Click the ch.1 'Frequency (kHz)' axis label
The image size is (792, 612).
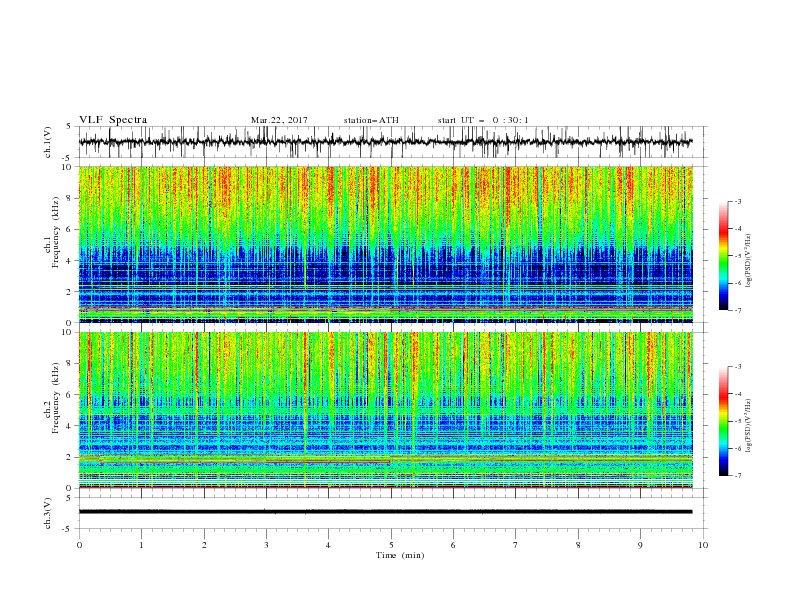(x=56, y=232)
